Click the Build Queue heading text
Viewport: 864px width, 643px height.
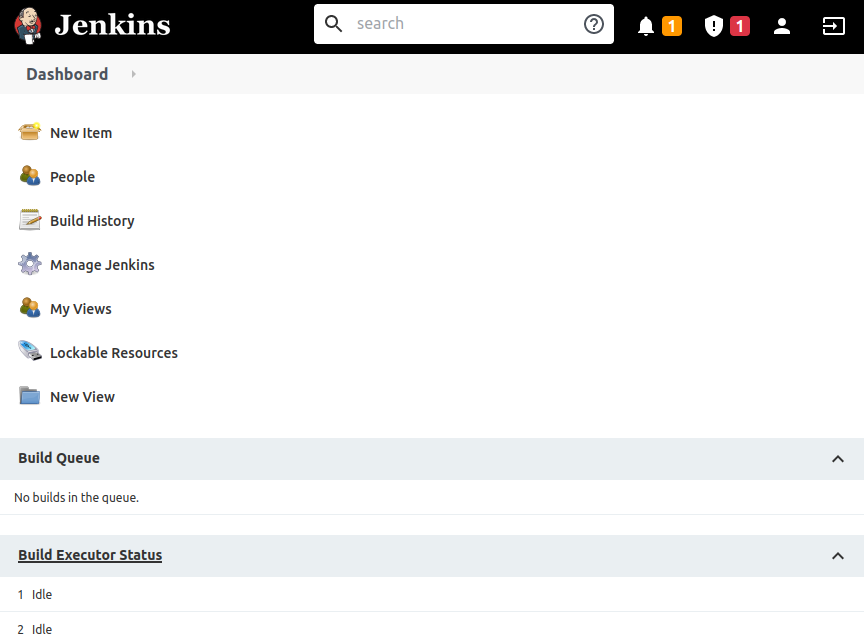coord(59,458)
